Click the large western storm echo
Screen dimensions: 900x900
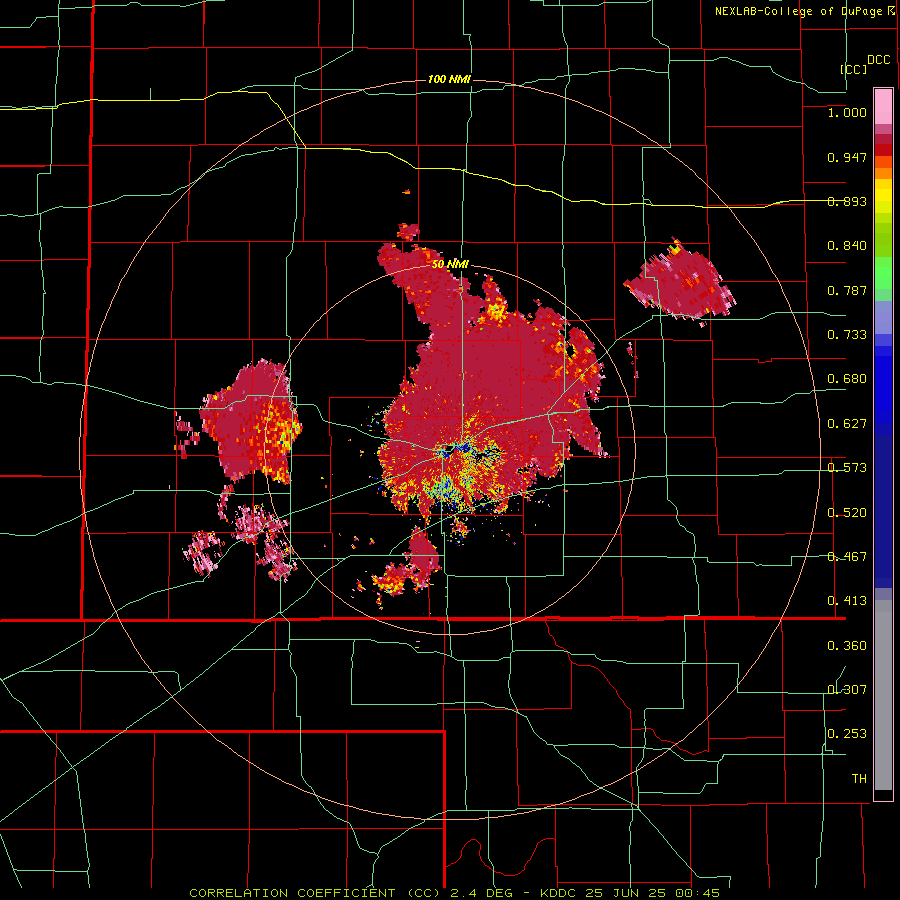[251, 422]
